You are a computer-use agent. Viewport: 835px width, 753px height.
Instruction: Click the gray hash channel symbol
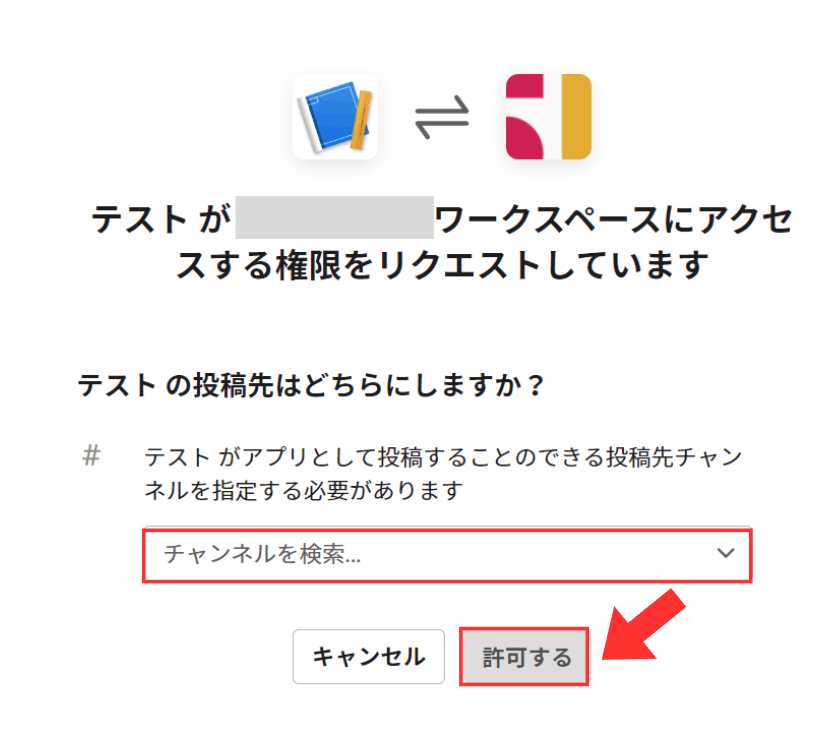(92, 456)
